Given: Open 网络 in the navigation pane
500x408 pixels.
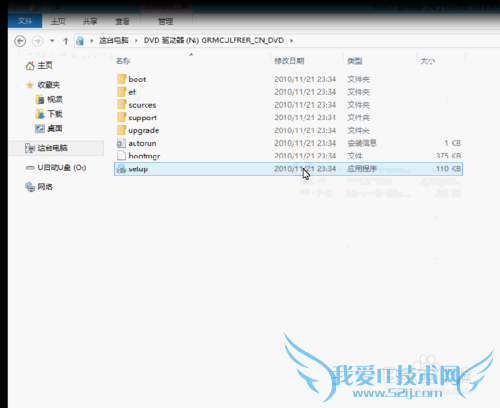Looking at the screenshot, I should click(x=45, y=187).
